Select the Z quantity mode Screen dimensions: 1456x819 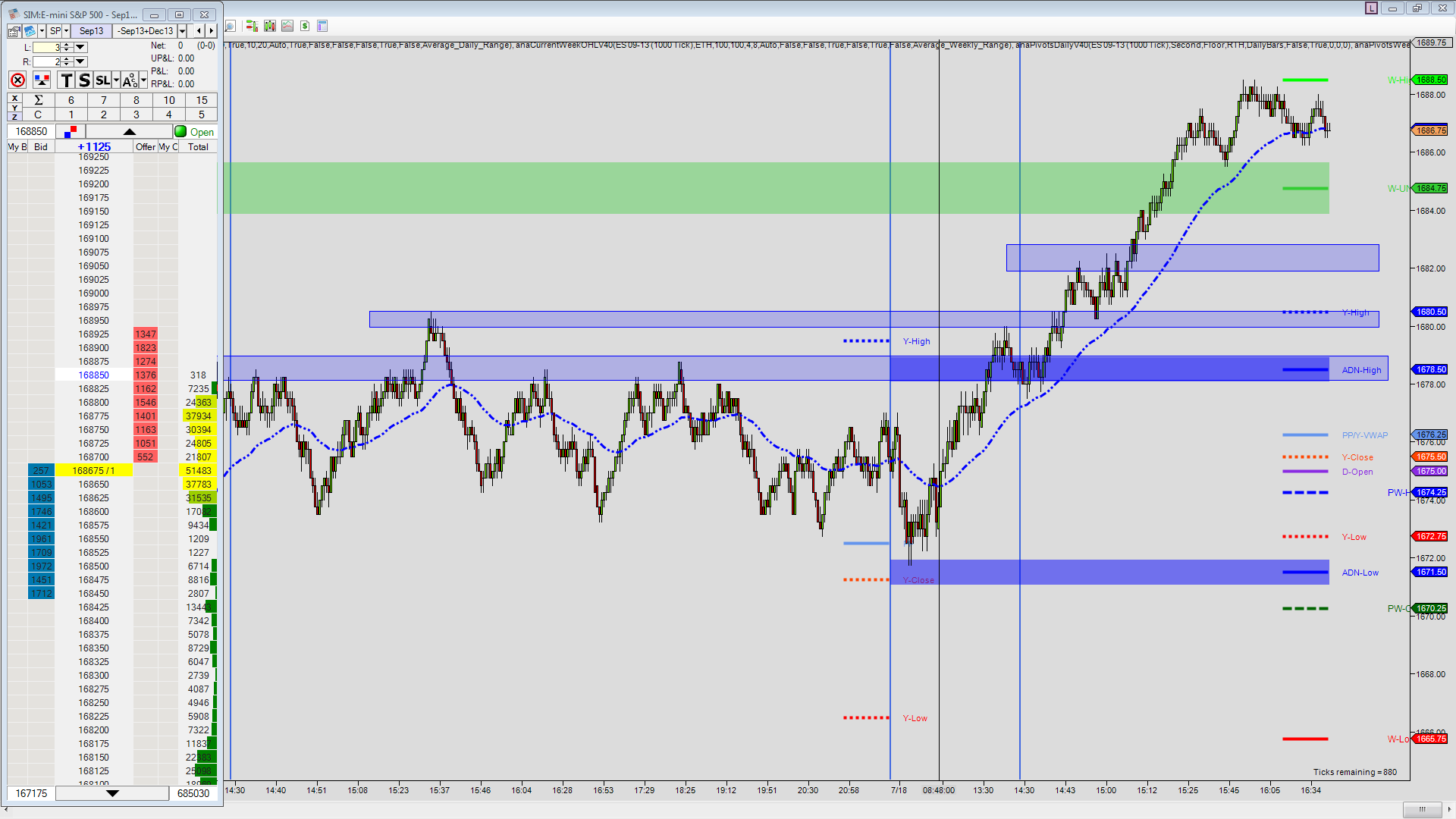[x=14, y=116]
